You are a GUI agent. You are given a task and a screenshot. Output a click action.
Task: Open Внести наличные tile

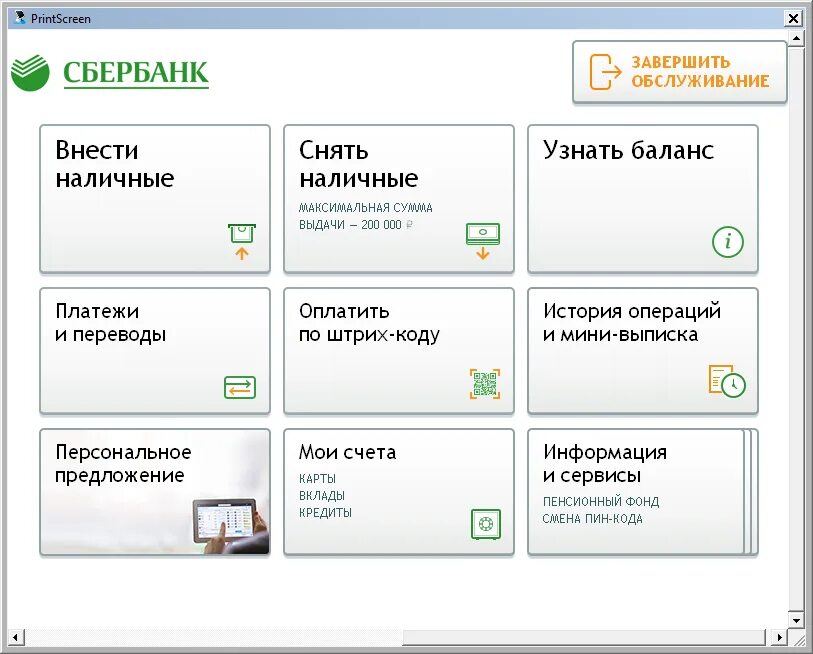pyautogui.click(x=155, y=199)
